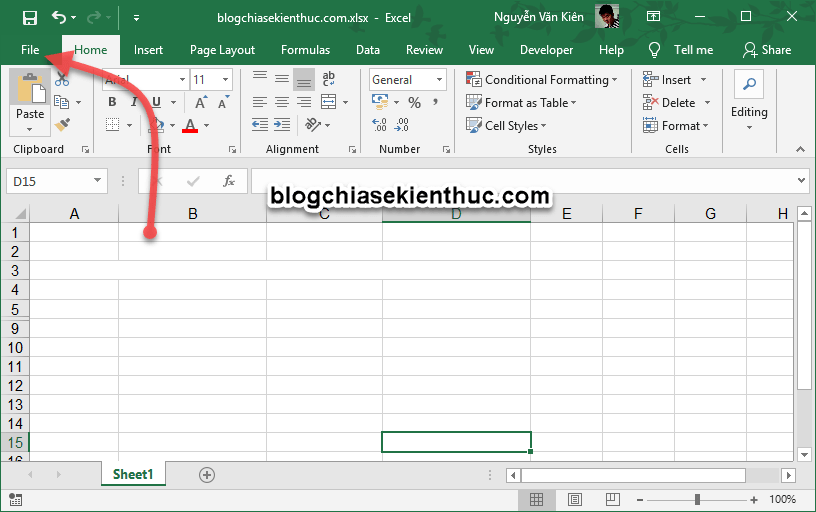Switch to Page Layout view

point(575,500)
